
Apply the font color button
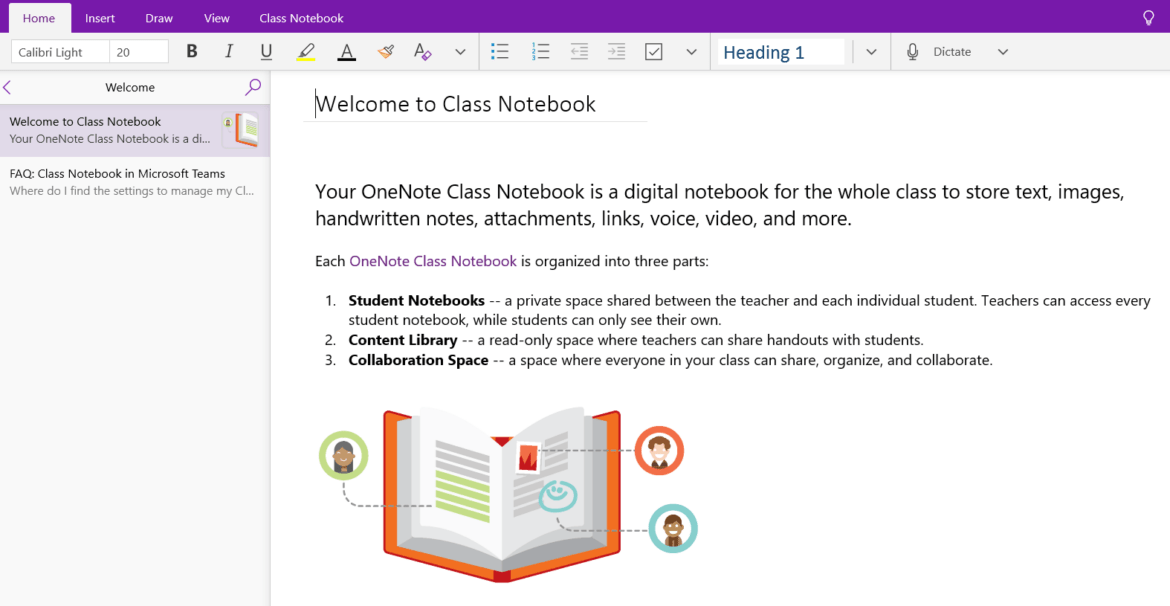click(346, 51)
